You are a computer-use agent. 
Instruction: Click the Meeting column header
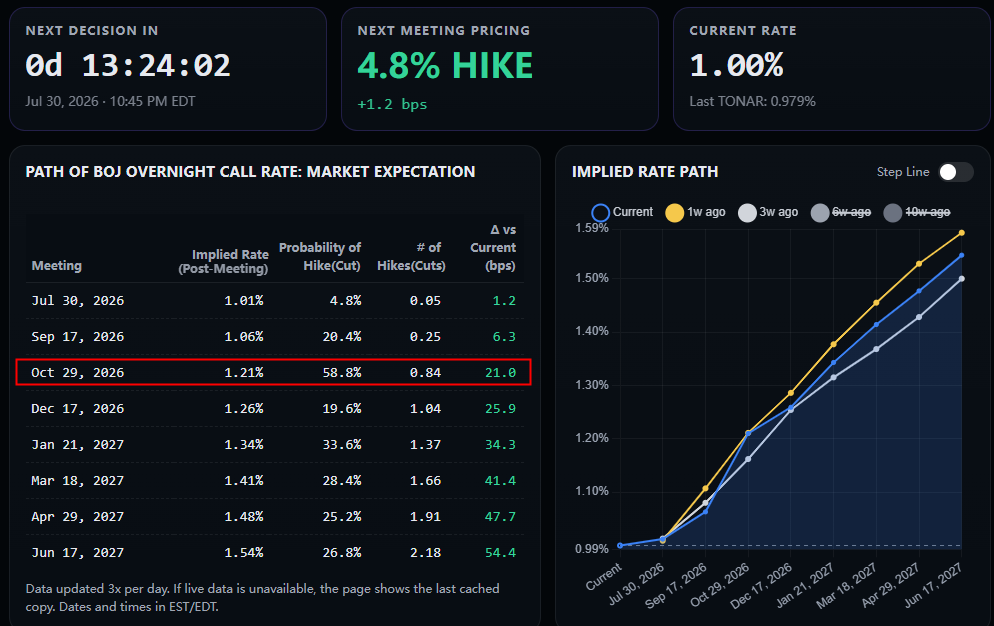point(56,266)
